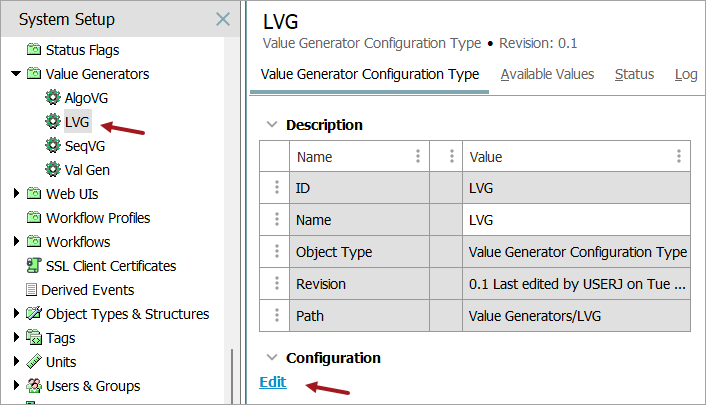Screen dimensions: 706x405
Task: Click the Object Types & Structures icon
Action: pyautogui.click(x=34, y=313)
